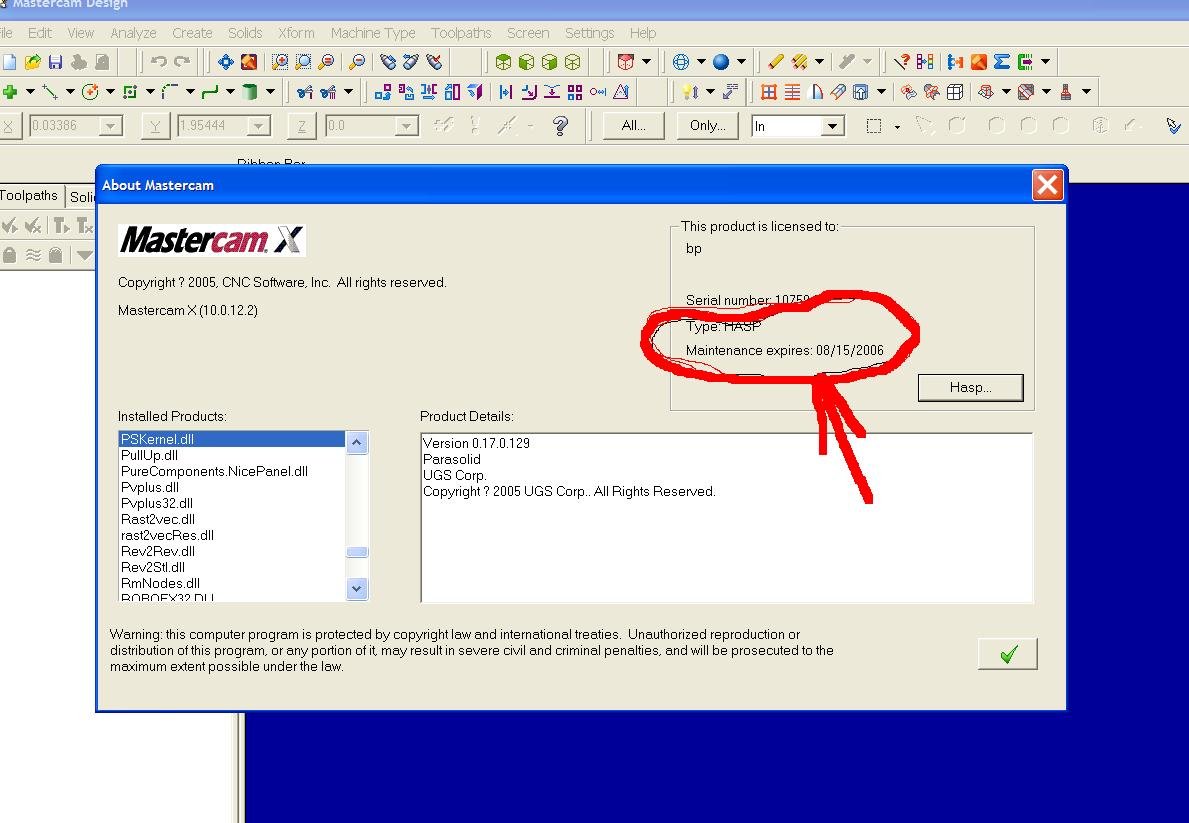The height and width of the screenshot is (823, 1189).
Task: Open the question mark help icon in ribbon bar
Action: [x=560, y=125]
